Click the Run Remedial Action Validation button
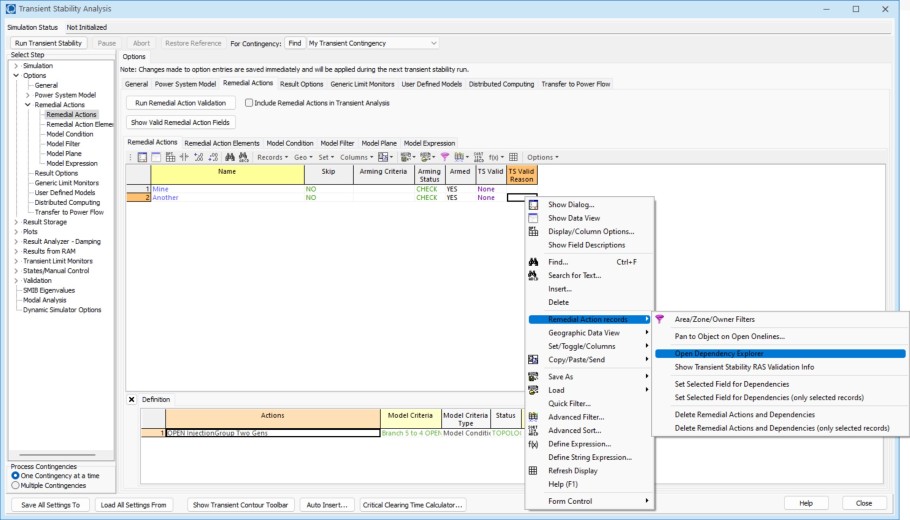The width and height of the screenshot is (910, 520). coord(181,103)
